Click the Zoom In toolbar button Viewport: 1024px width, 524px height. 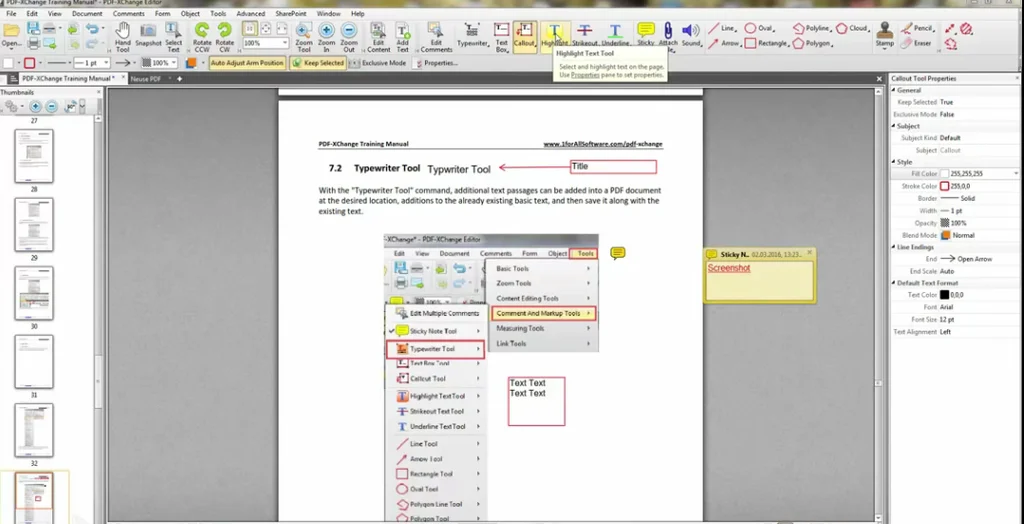pyautogui.click(x=327, y=37)
